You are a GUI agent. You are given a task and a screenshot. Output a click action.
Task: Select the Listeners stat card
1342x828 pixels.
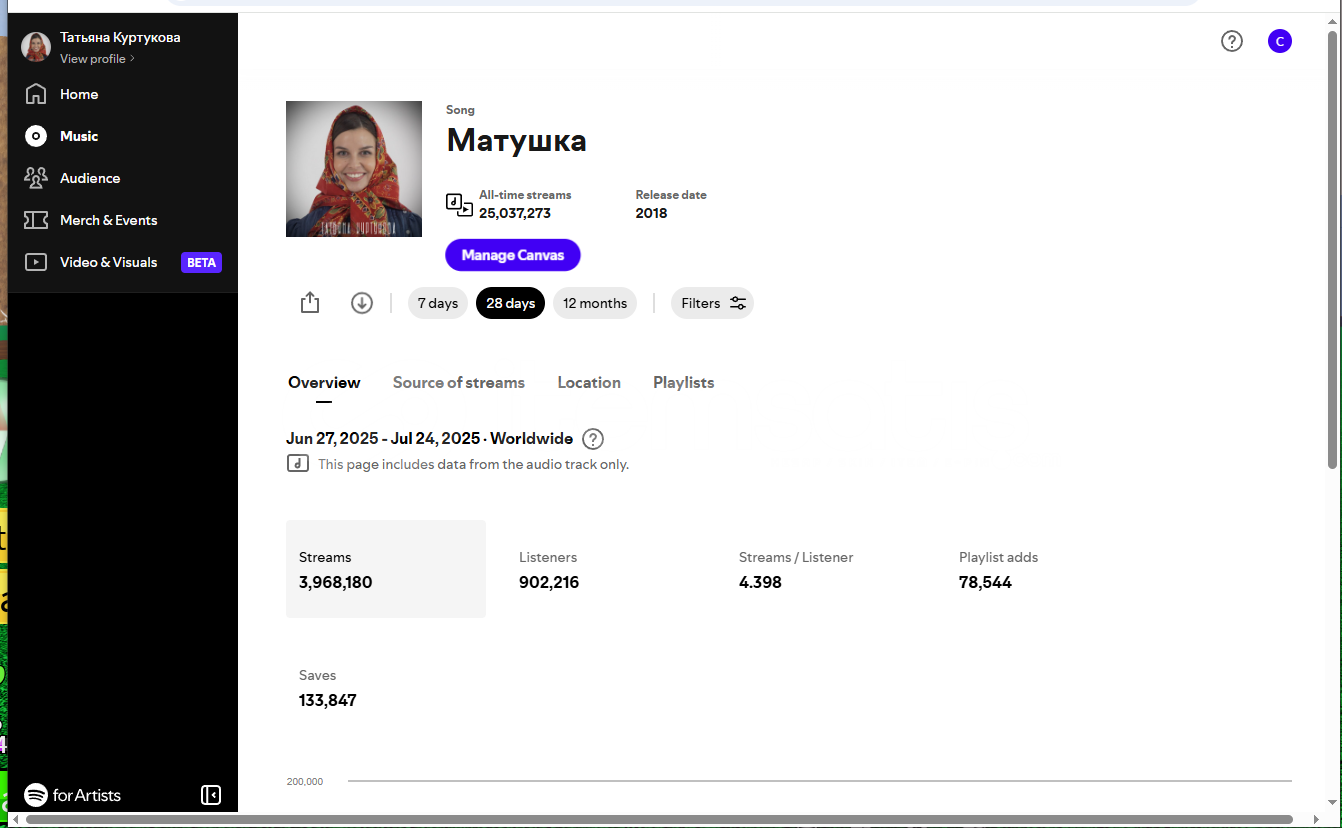coord(606,569)
